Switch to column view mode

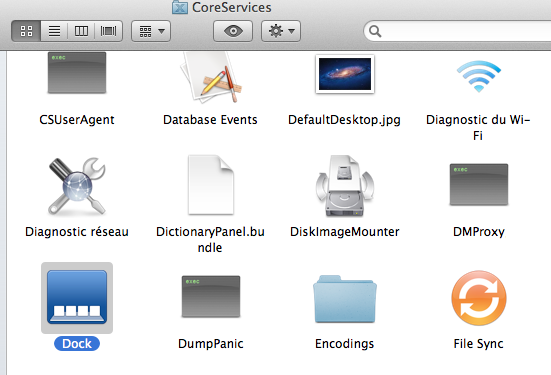coord(81,31)
